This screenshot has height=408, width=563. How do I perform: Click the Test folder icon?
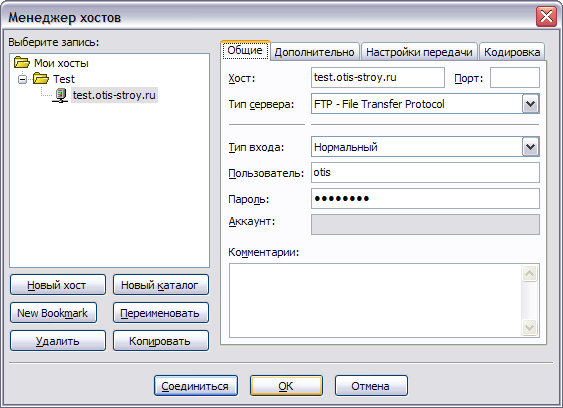pos(41,78)
